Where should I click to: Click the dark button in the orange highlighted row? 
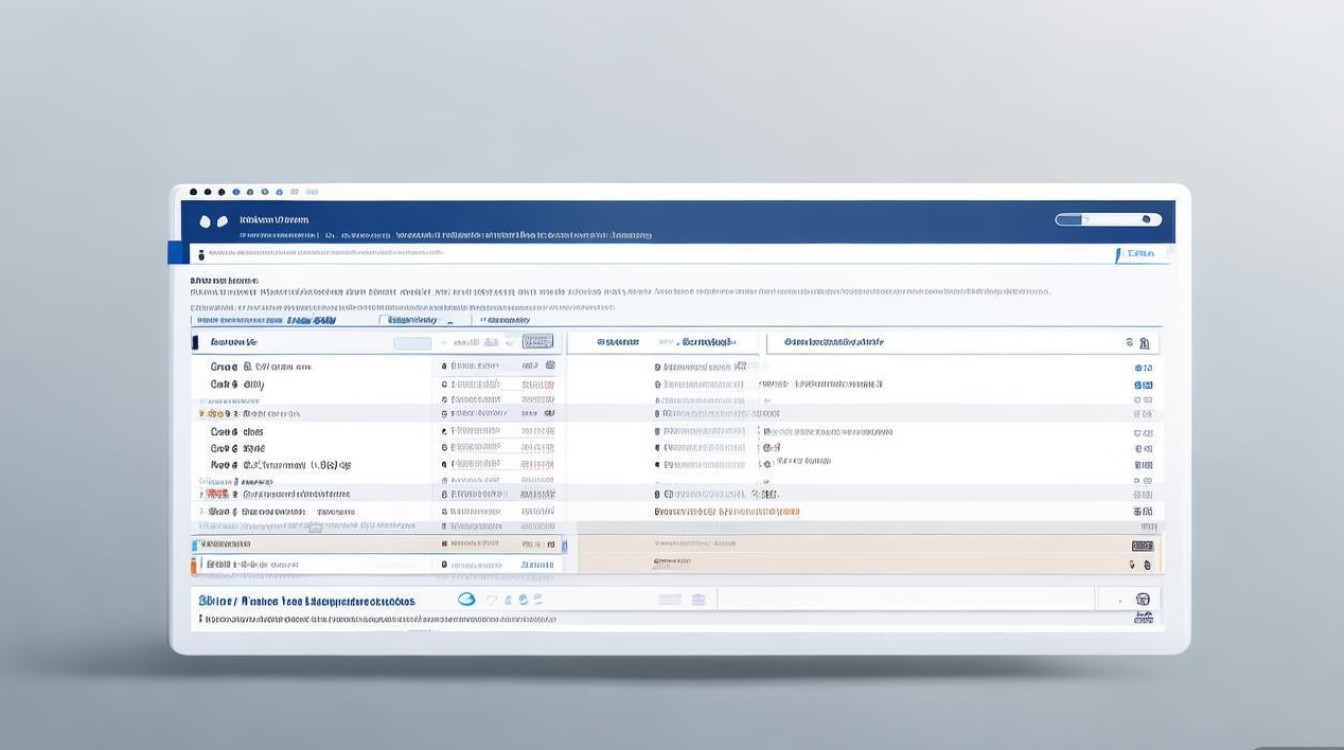pos(1142,546)
